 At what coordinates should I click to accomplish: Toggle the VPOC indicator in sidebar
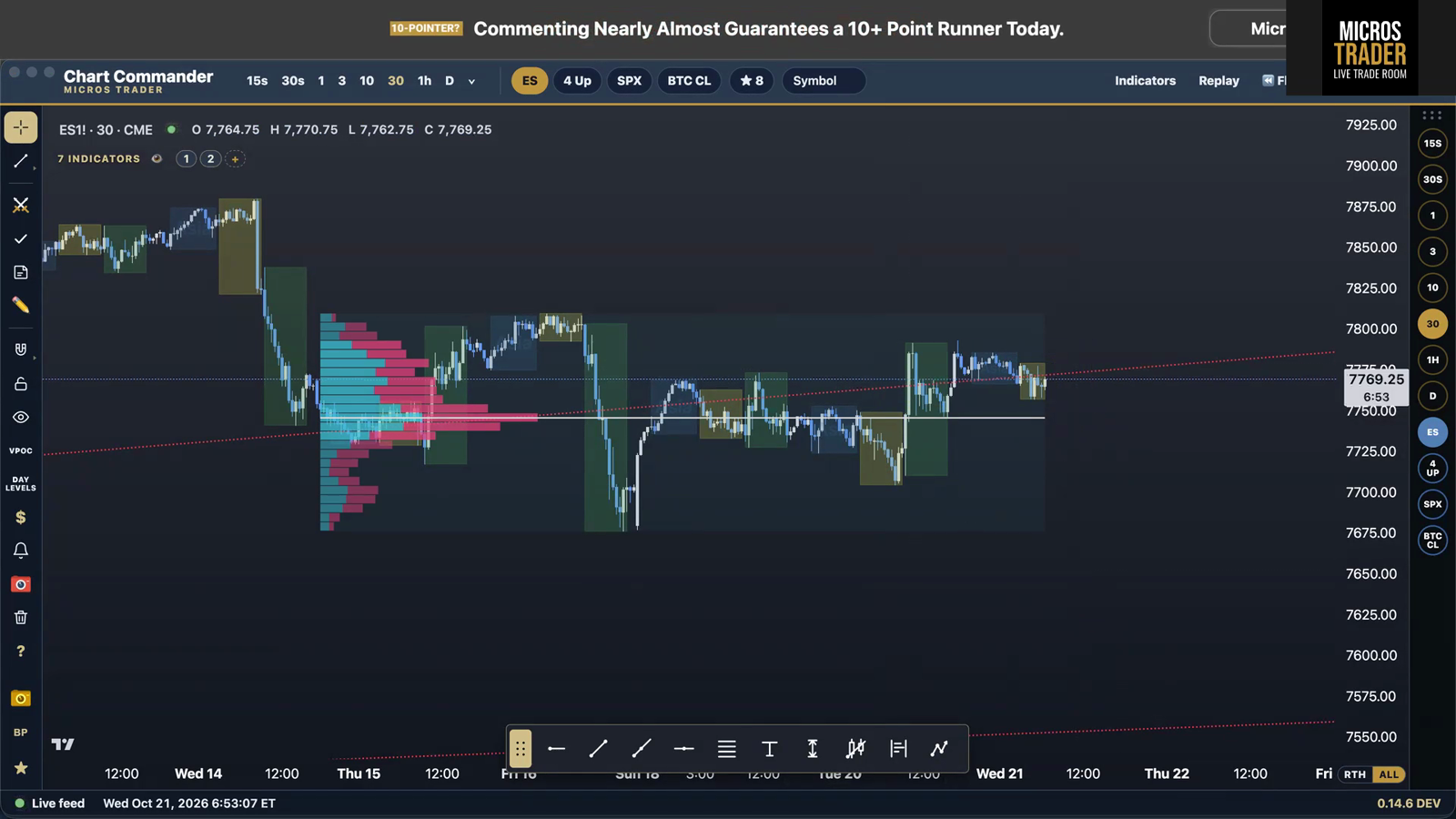click(x=21, y=450)
